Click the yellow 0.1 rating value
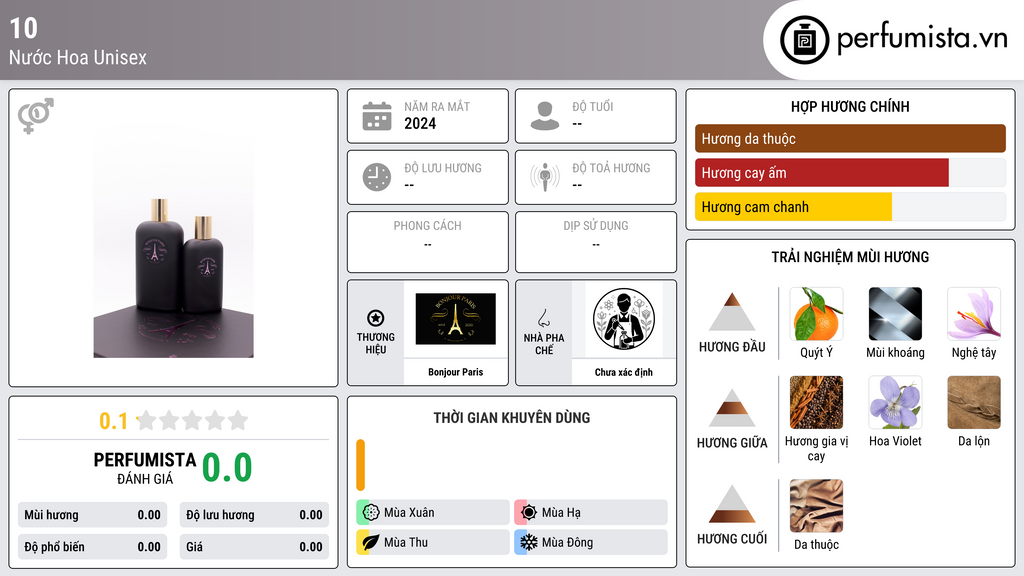Image resolution: width=1024 pixels, height=576 pixels. [x=113, y=421]
